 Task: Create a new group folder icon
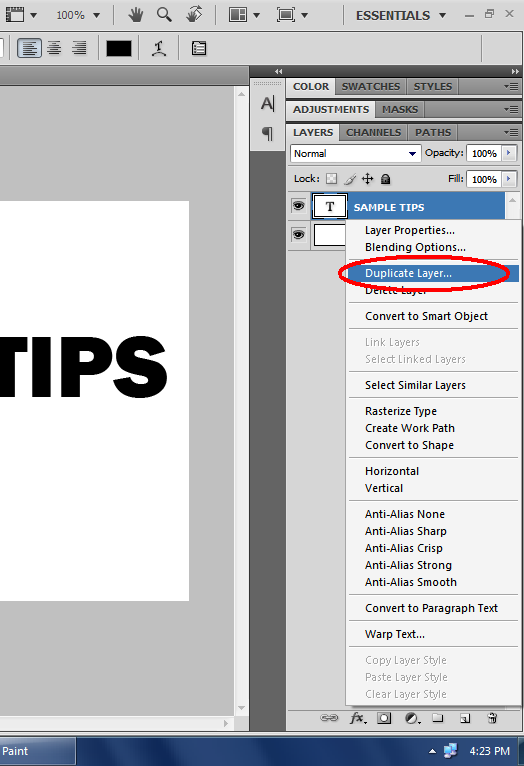(x=438, y=718)
